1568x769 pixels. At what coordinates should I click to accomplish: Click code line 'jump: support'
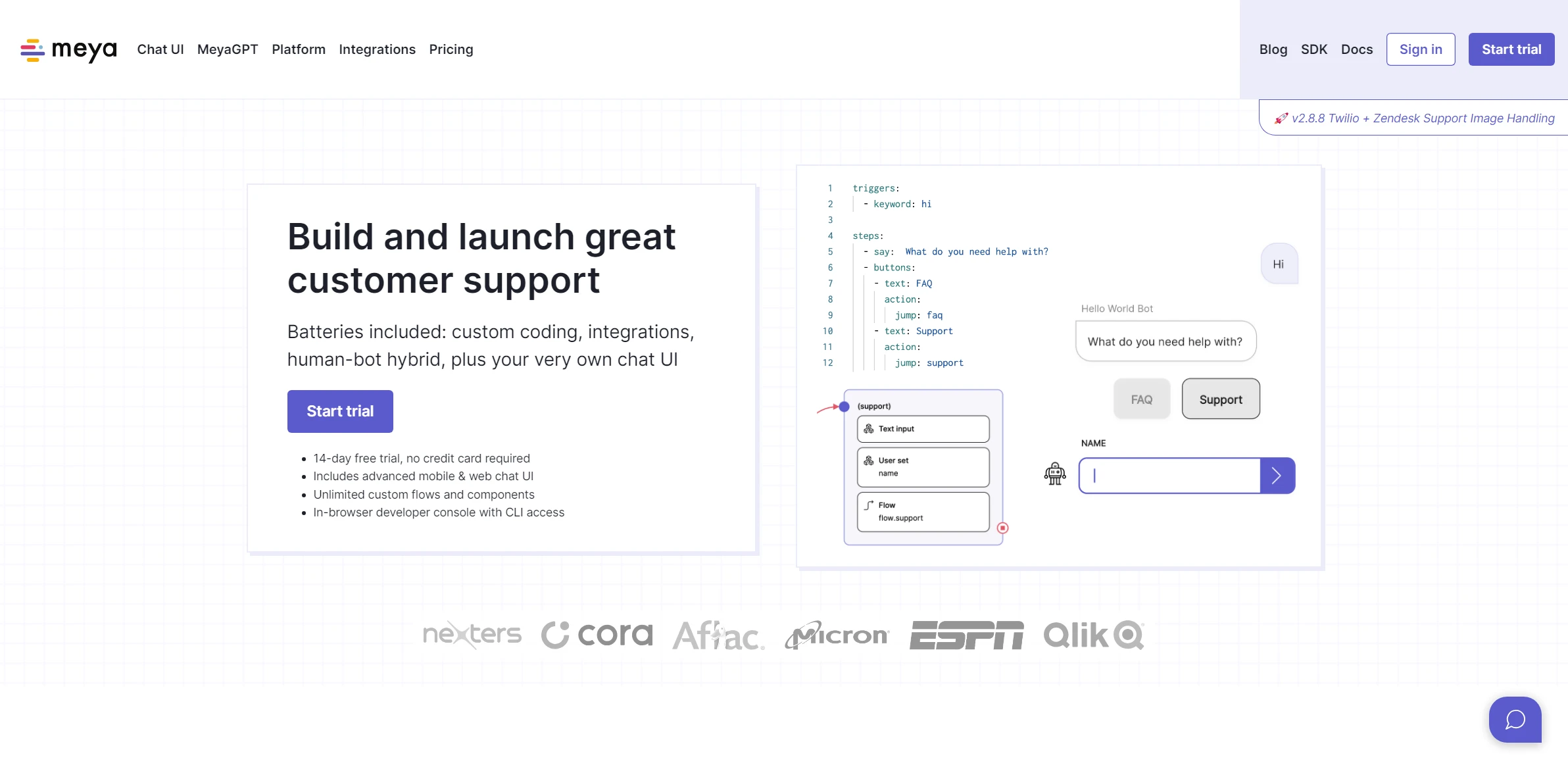pyautogui.click(x=929, y=362)
